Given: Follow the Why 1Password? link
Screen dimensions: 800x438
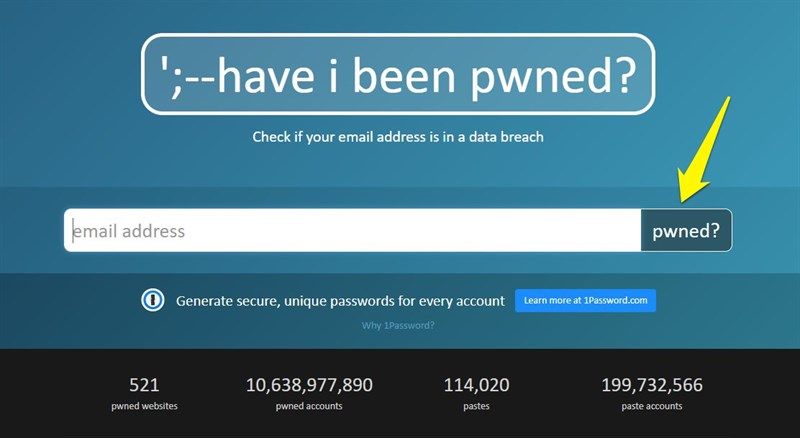Looking at the screenshot, I should [398, 326].
